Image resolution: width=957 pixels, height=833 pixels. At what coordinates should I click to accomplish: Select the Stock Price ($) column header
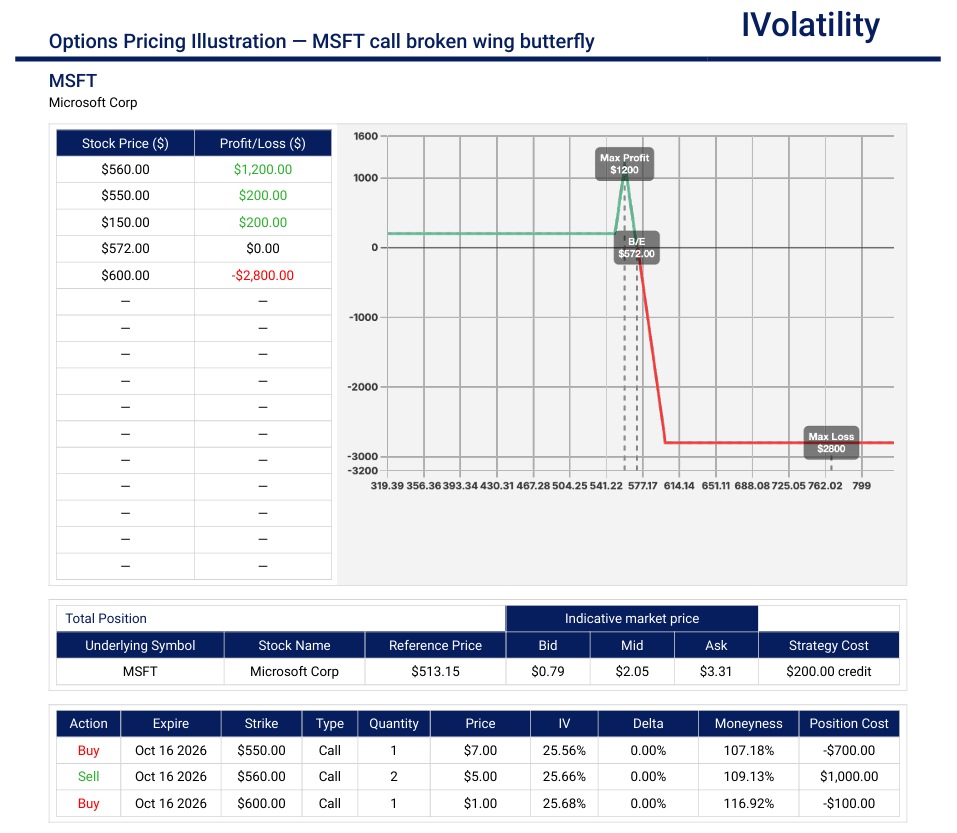[125, 143]
